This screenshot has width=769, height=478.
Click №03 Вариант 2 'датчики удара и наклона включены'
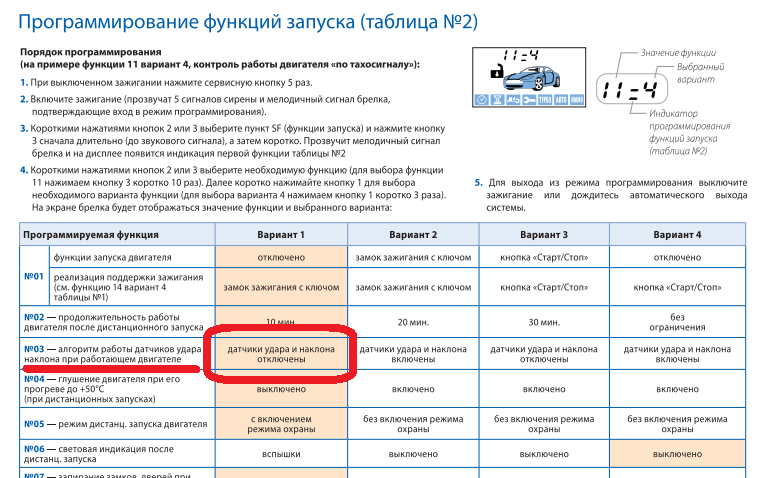[413, 354]
